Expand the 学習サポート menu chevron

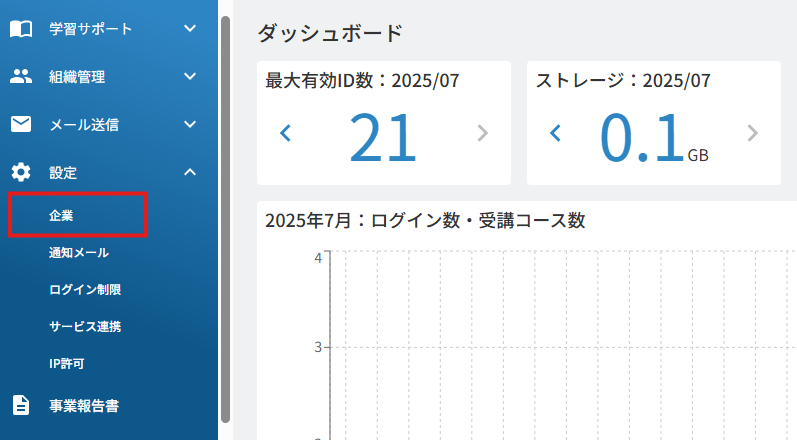[x=190, y=28]
